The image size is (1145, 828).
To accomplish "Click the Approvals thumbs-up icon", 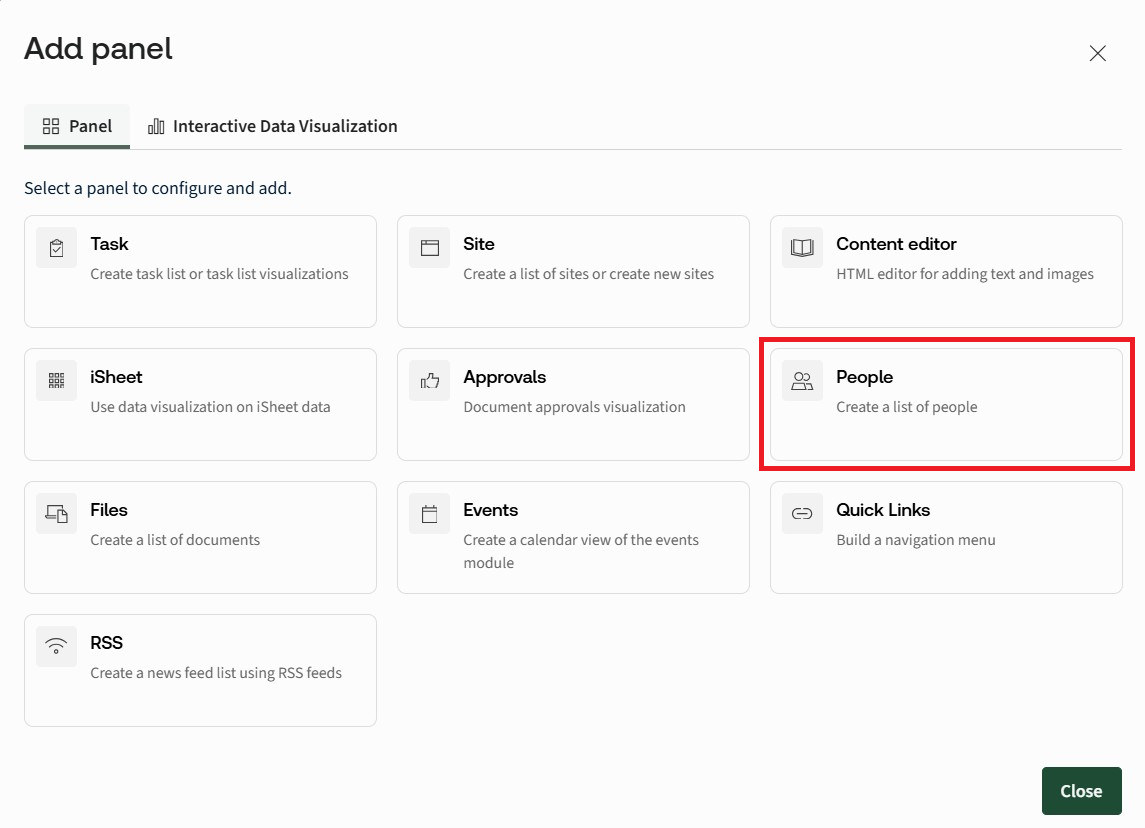I will tap(429, 380).
